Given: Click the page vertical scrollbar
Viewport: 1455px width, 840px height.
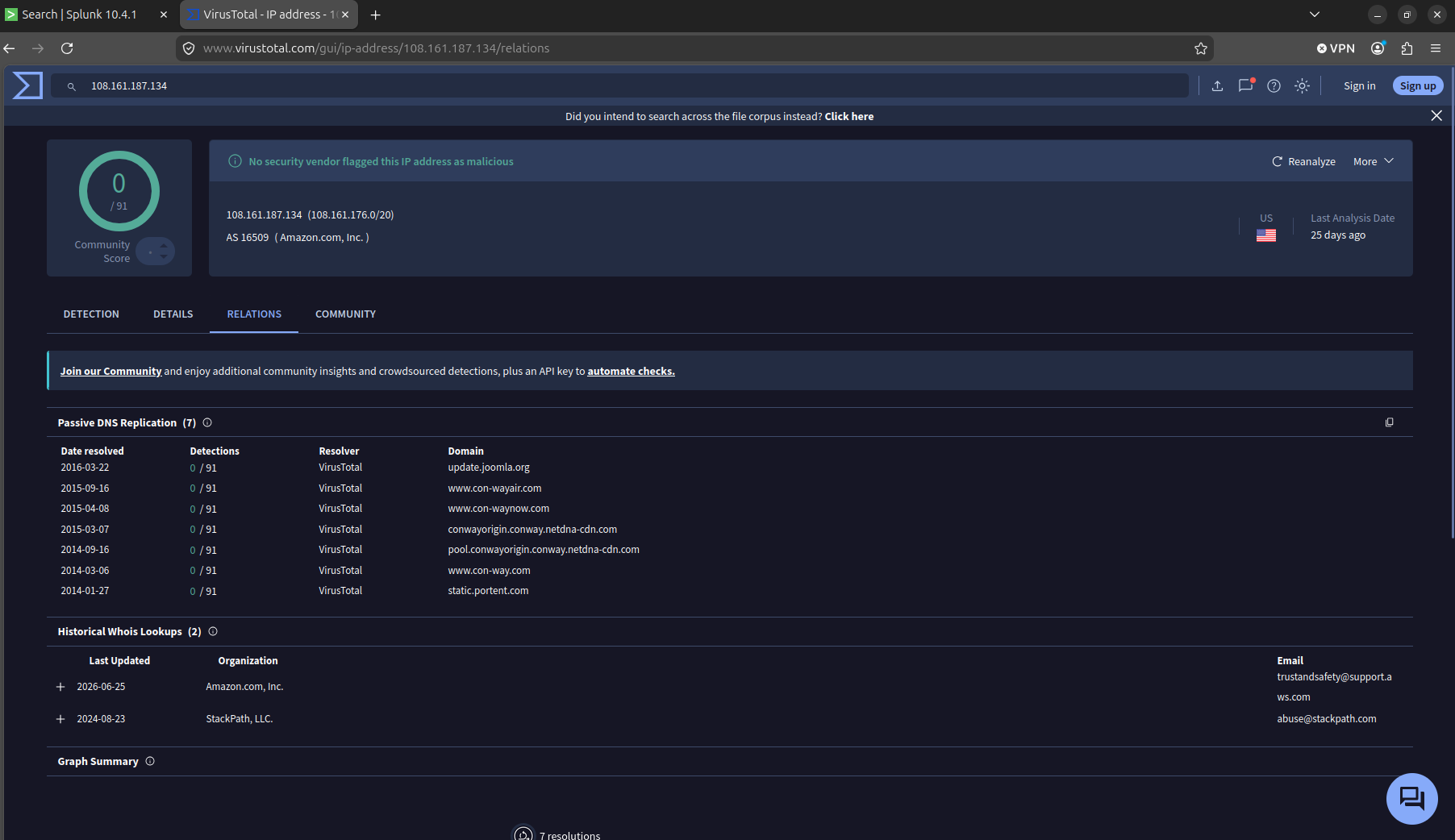Looking at the screenshot, I should [1452, 302].
